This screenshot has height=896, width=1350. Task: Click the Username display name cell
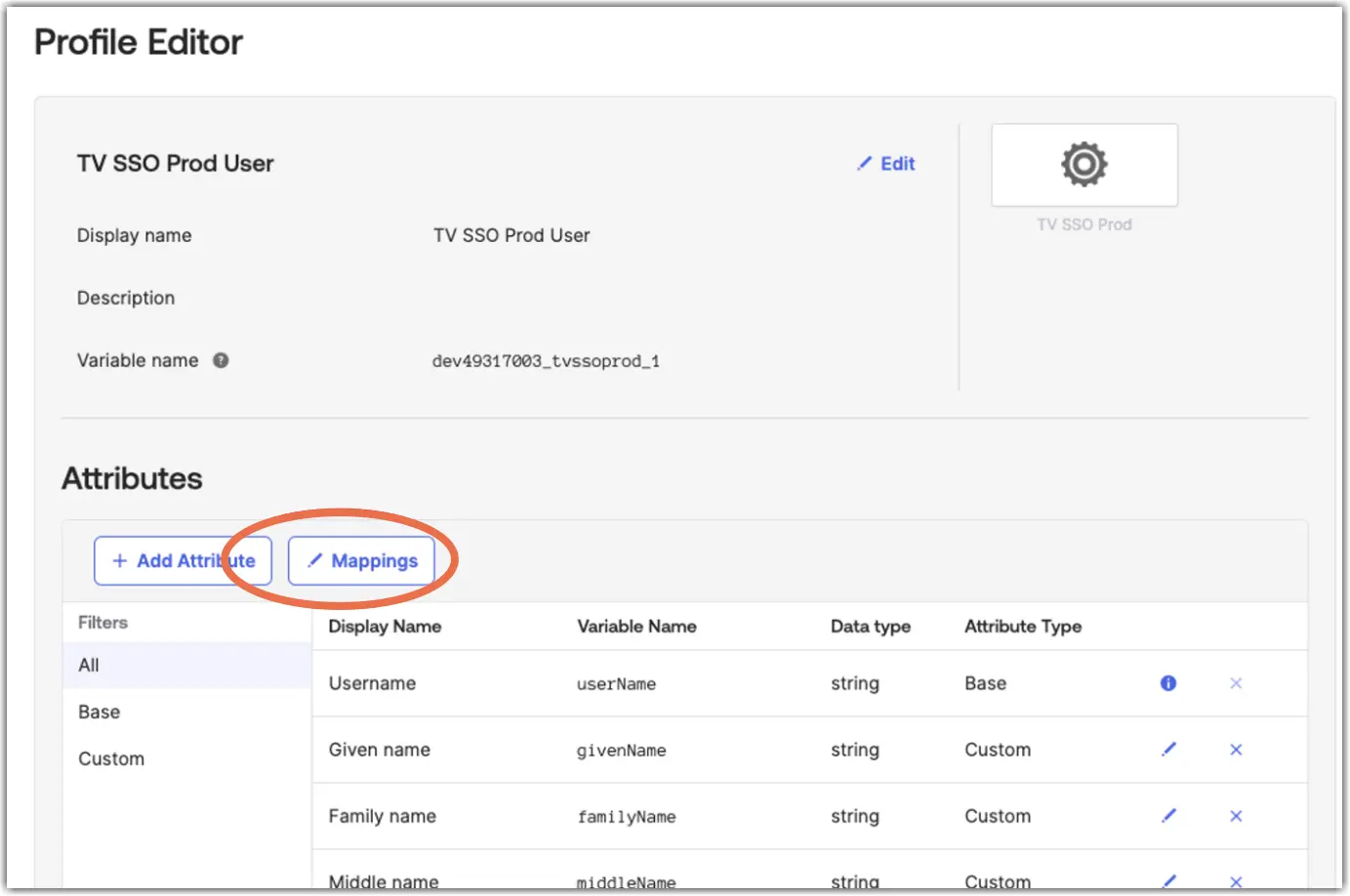pos(372,683)
